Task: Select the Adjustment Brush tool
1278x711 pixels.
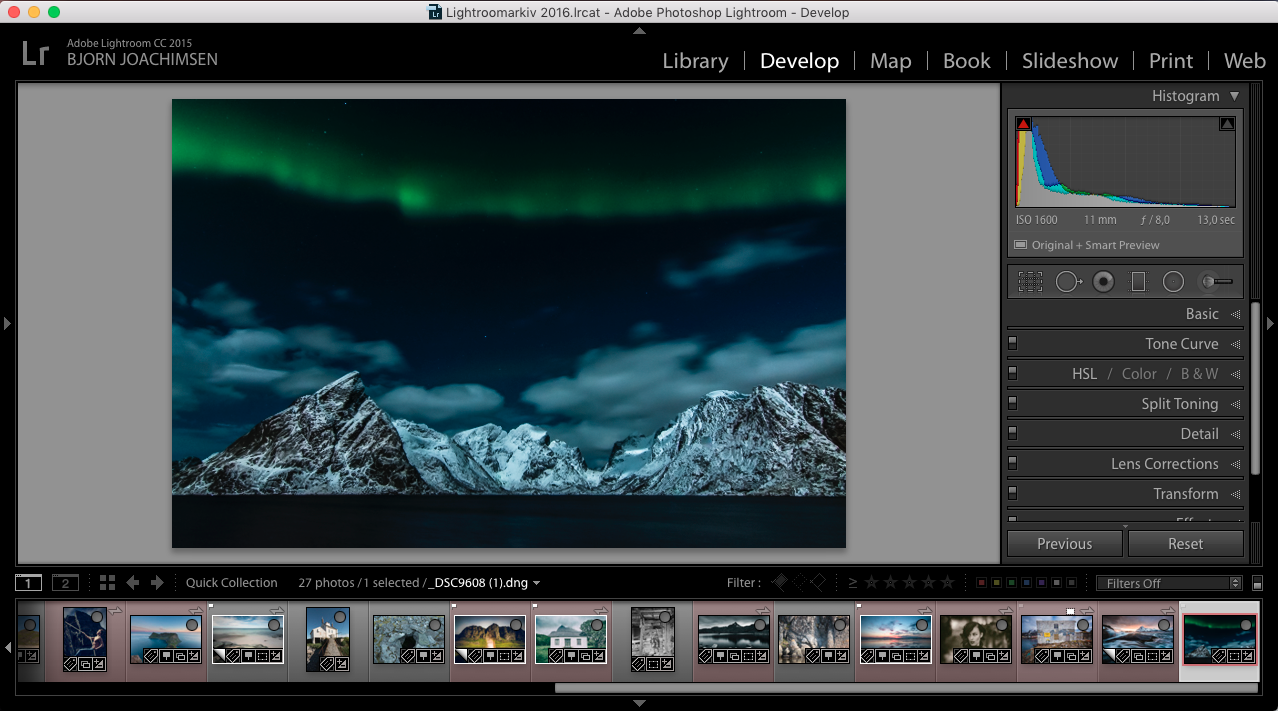Action: (x=1216, y=282)
